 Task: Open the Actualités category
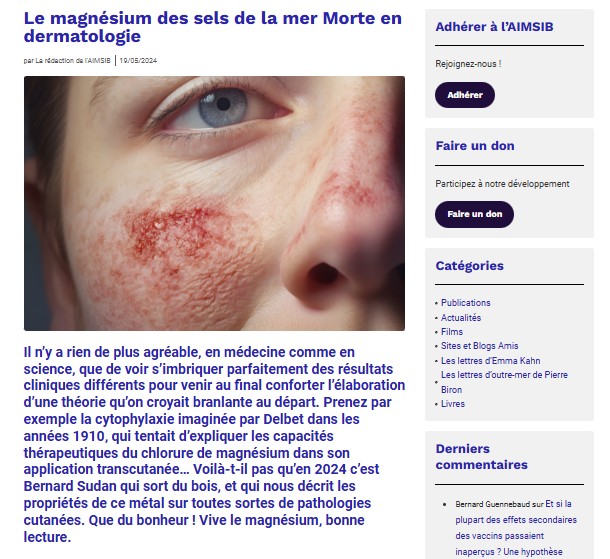[461, 318]
